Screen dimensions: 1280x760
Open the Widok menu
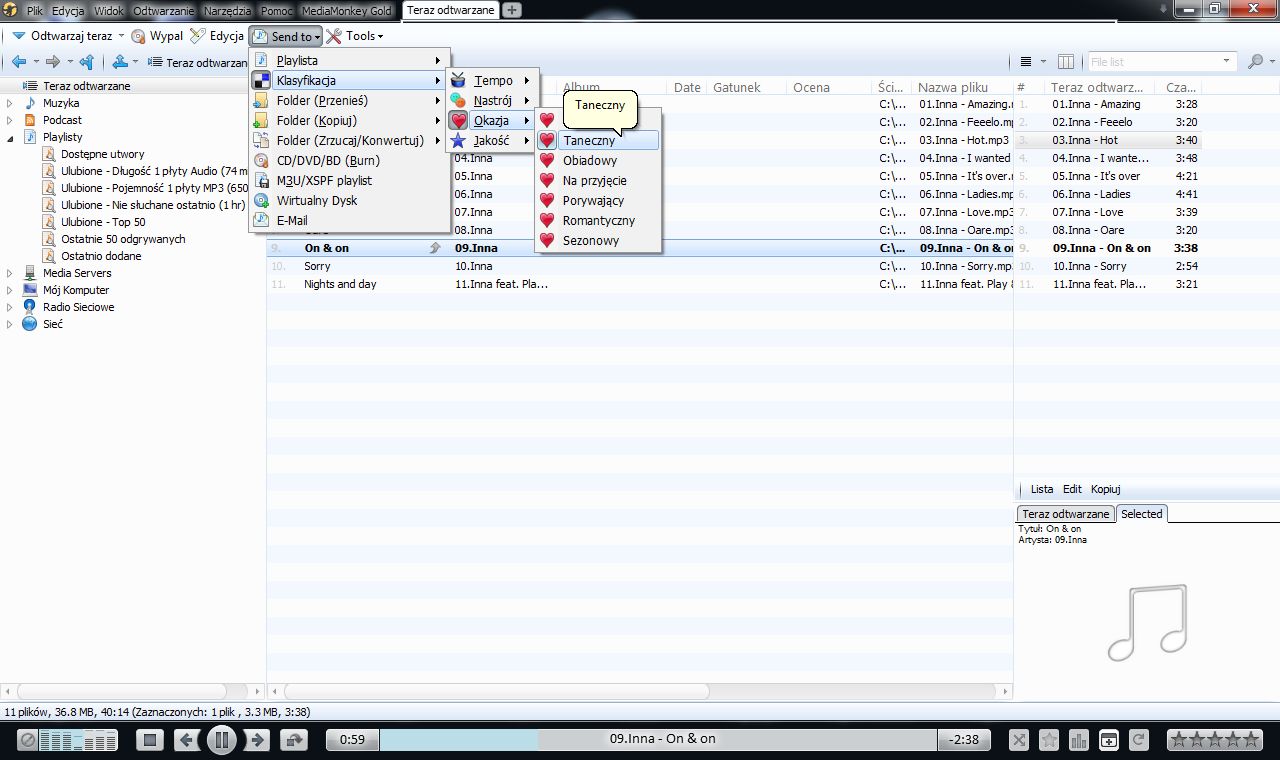pyautogui.click(x=109, y=10)
